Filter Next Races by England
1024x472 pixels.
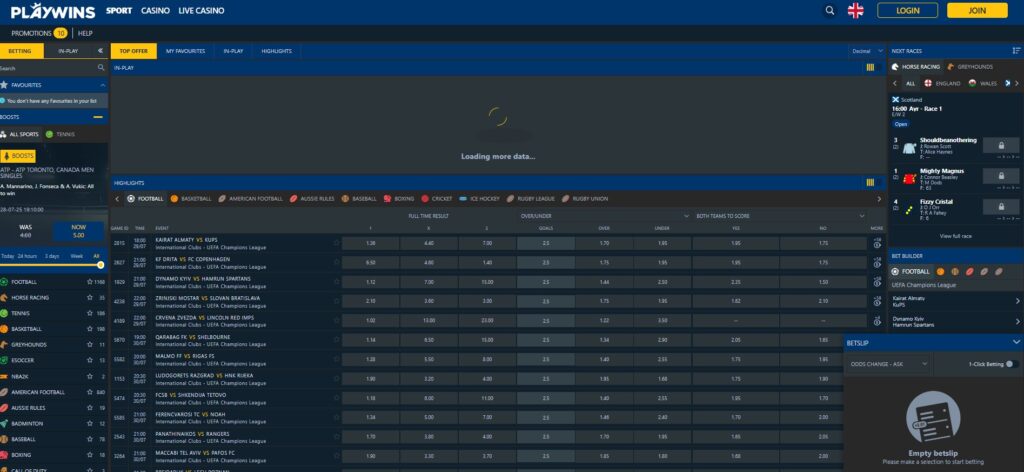[x=942, y=84]
